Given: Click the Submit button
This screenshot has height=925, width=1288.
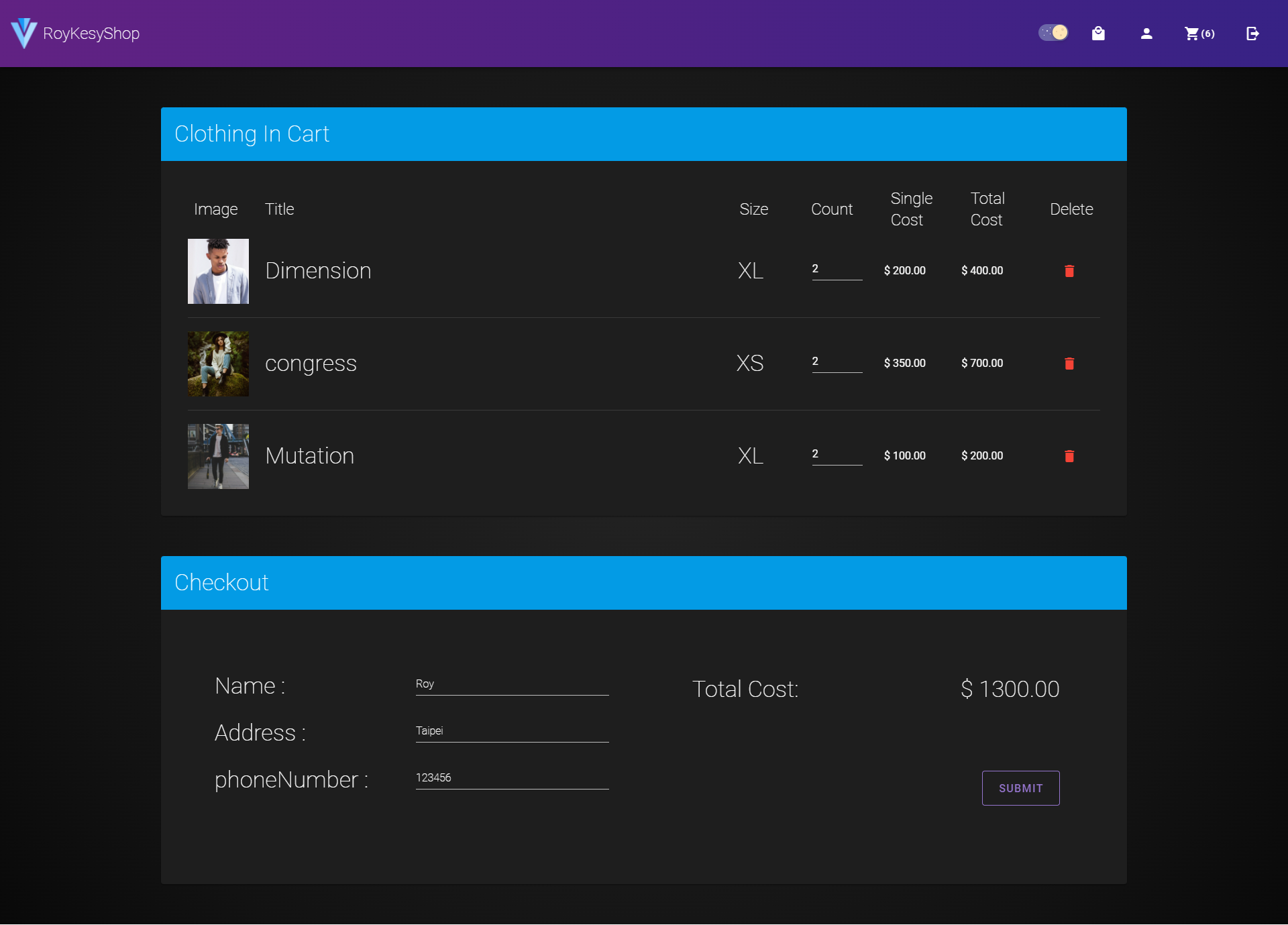Looking at the screenshot, I should coord(1020,788).
